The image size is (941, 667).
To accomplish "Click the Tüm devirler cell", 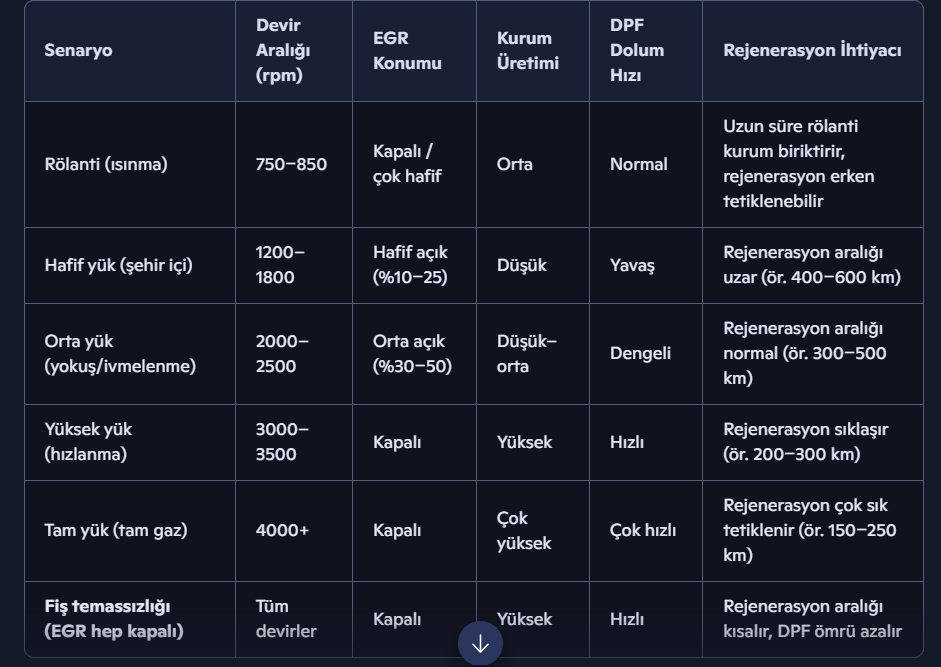I will click(x=286, y=618).
